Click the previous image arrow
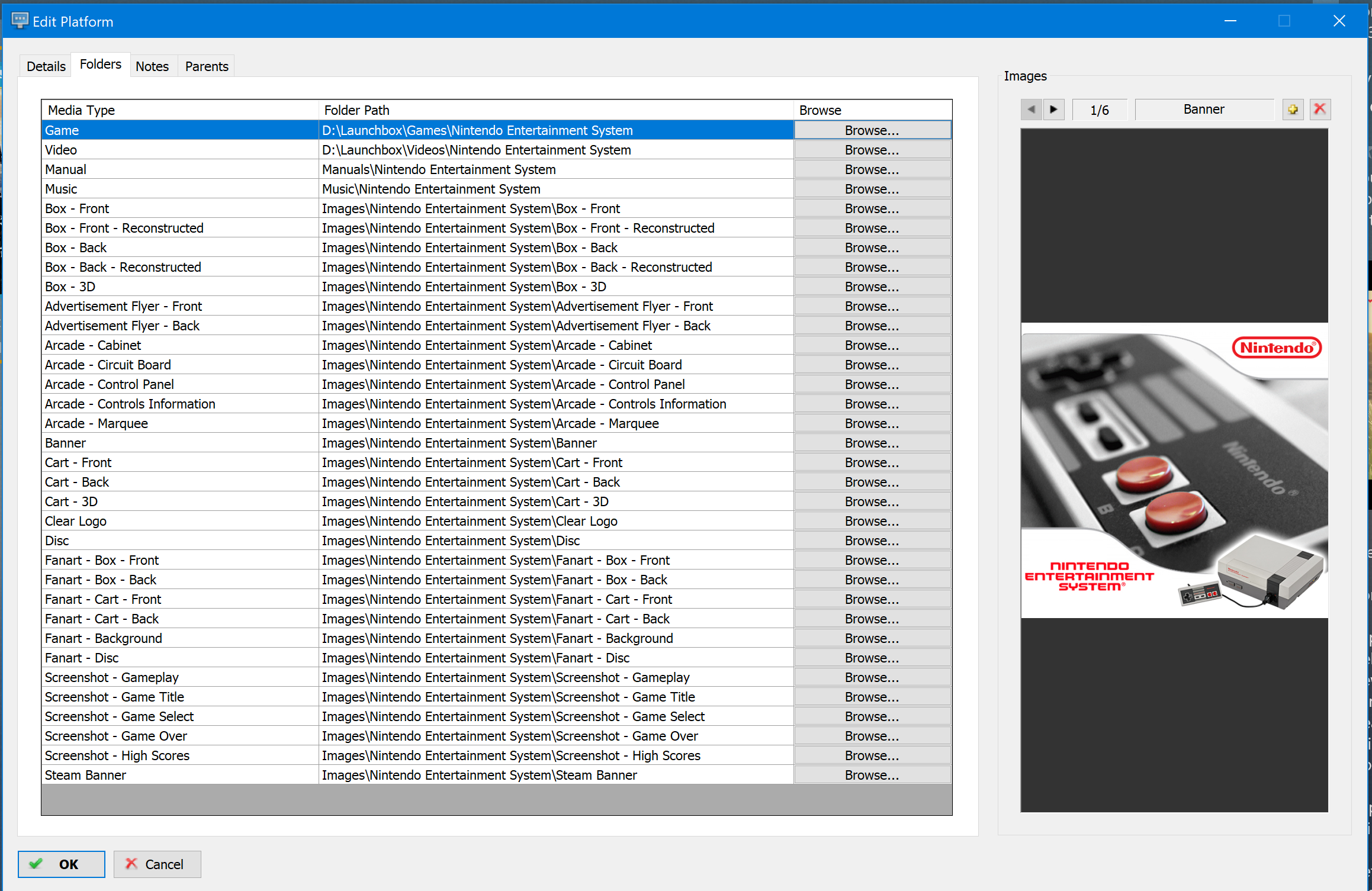 1031,110
